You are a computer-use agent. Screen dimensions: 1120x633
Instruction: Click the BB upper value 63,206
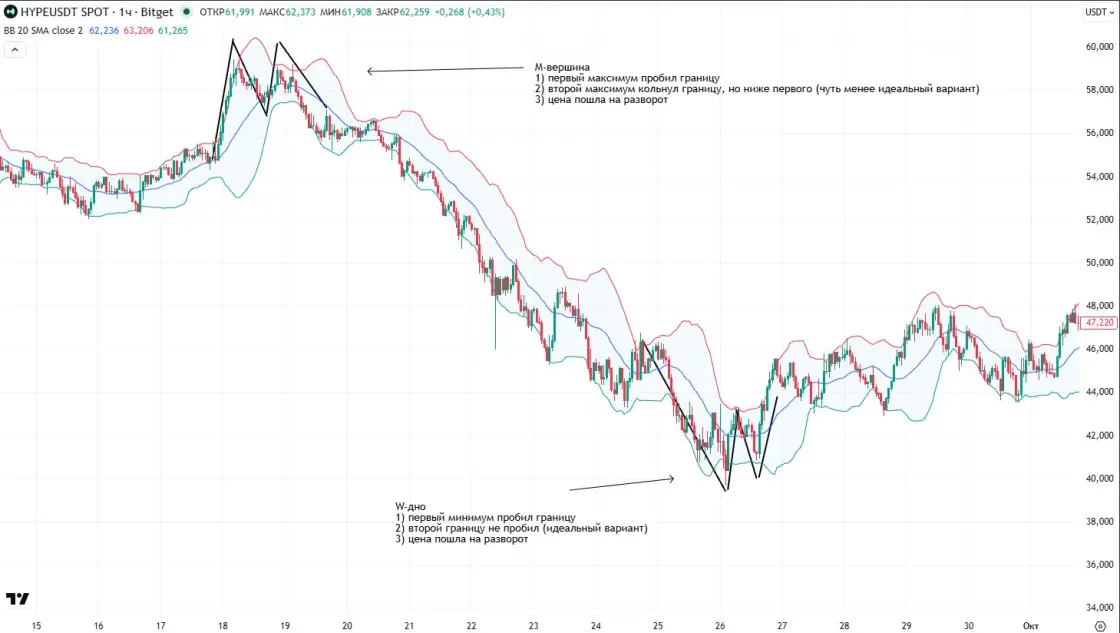tap(139, 31)
